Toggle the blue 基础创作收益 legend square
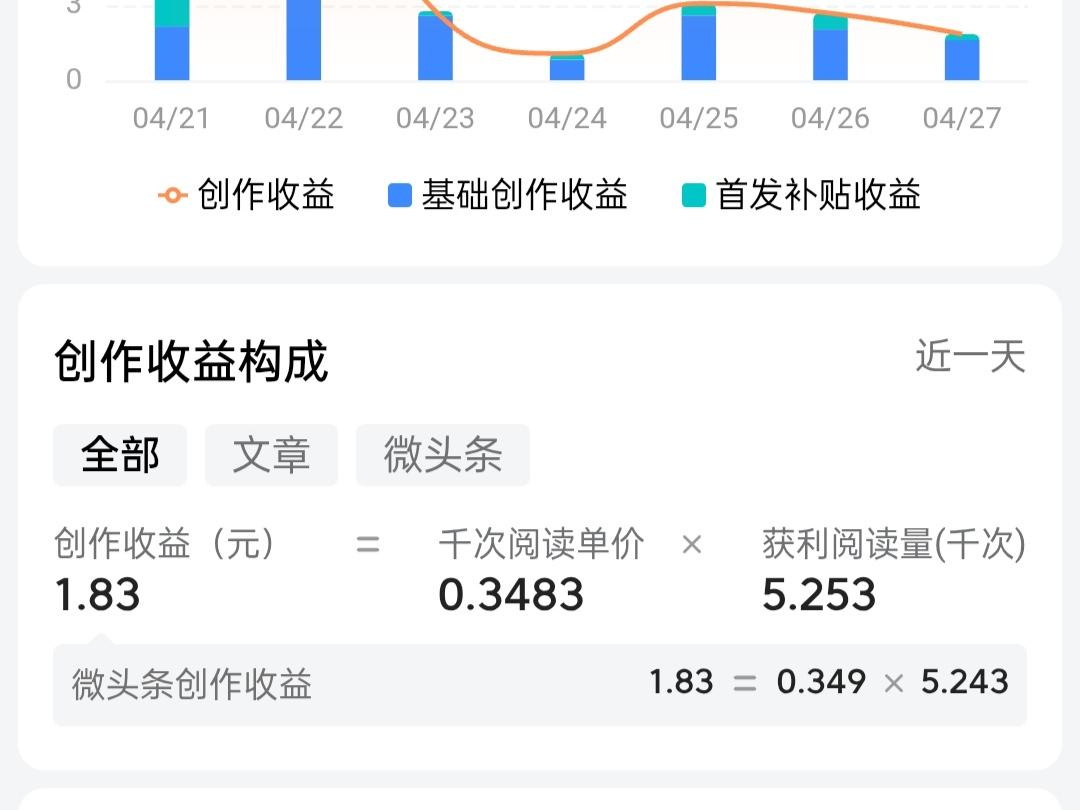Screen dimensions: 1080x810 (x=400, y=196)
